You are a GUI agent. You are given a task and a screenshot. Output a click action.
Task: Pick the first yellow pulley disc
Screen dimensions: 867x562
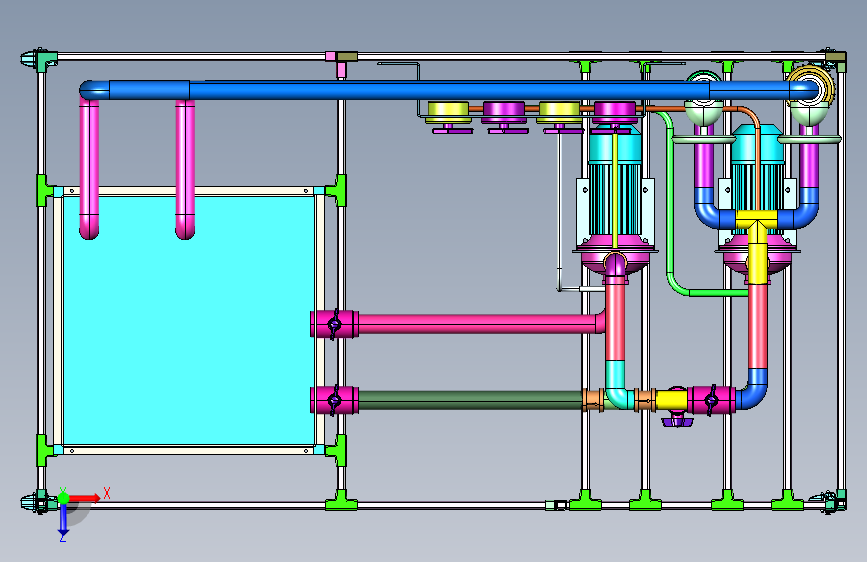(x=448, y=112)
